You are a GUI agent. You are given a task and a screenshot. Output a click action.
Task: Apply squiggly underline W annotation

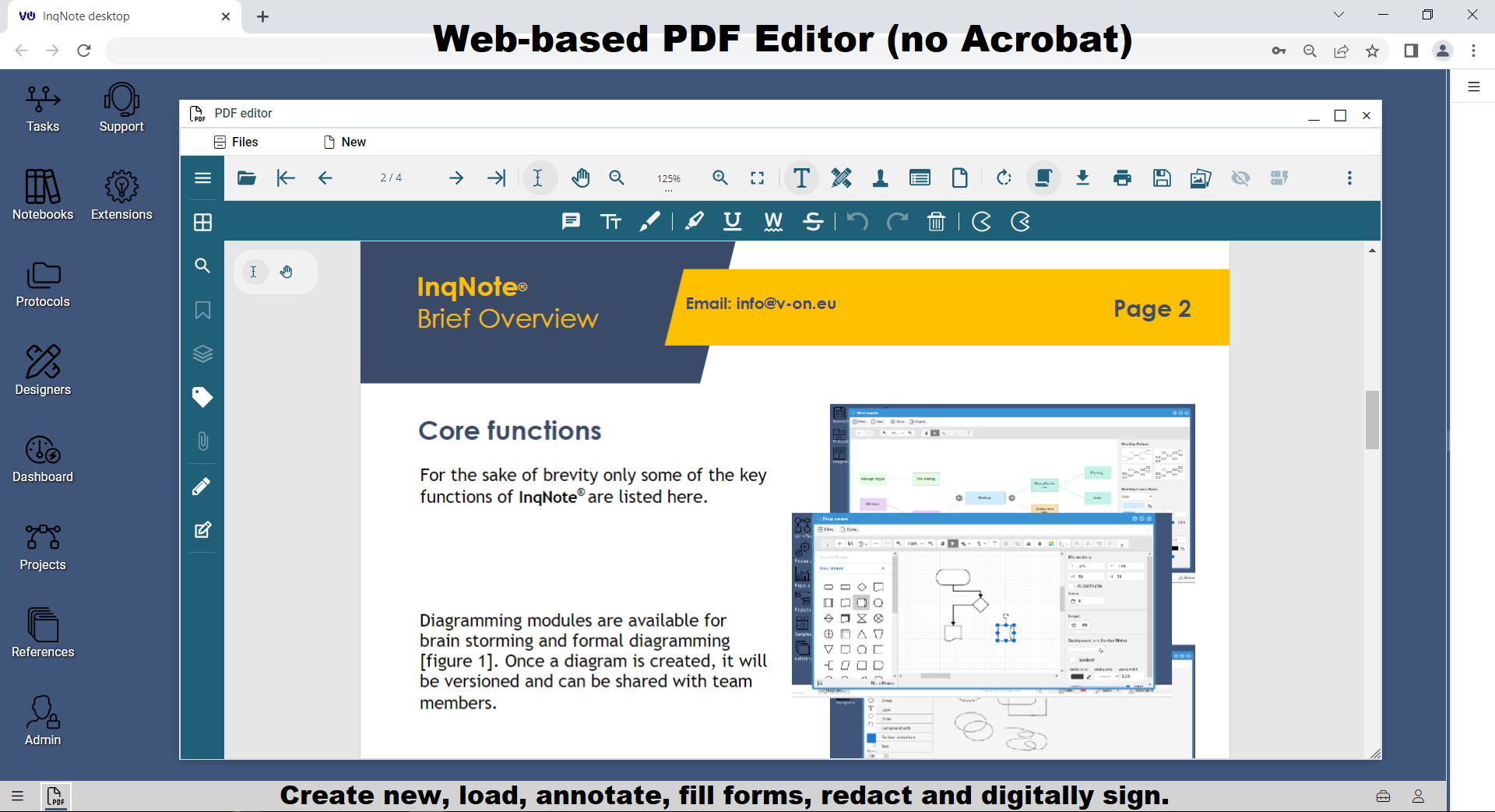(x=773, y=222)
